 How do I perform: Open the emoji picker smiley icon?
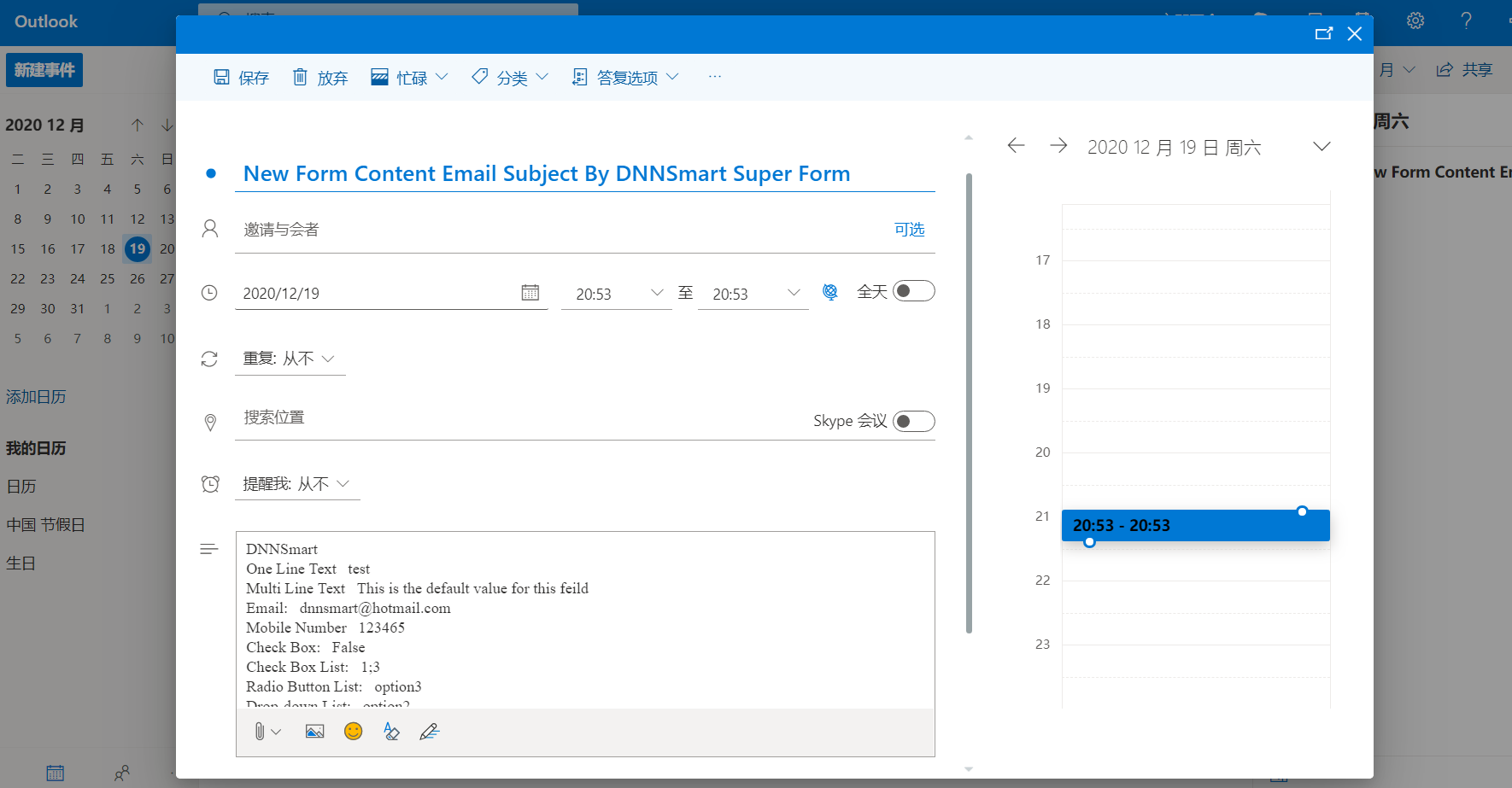pos(354,732)
